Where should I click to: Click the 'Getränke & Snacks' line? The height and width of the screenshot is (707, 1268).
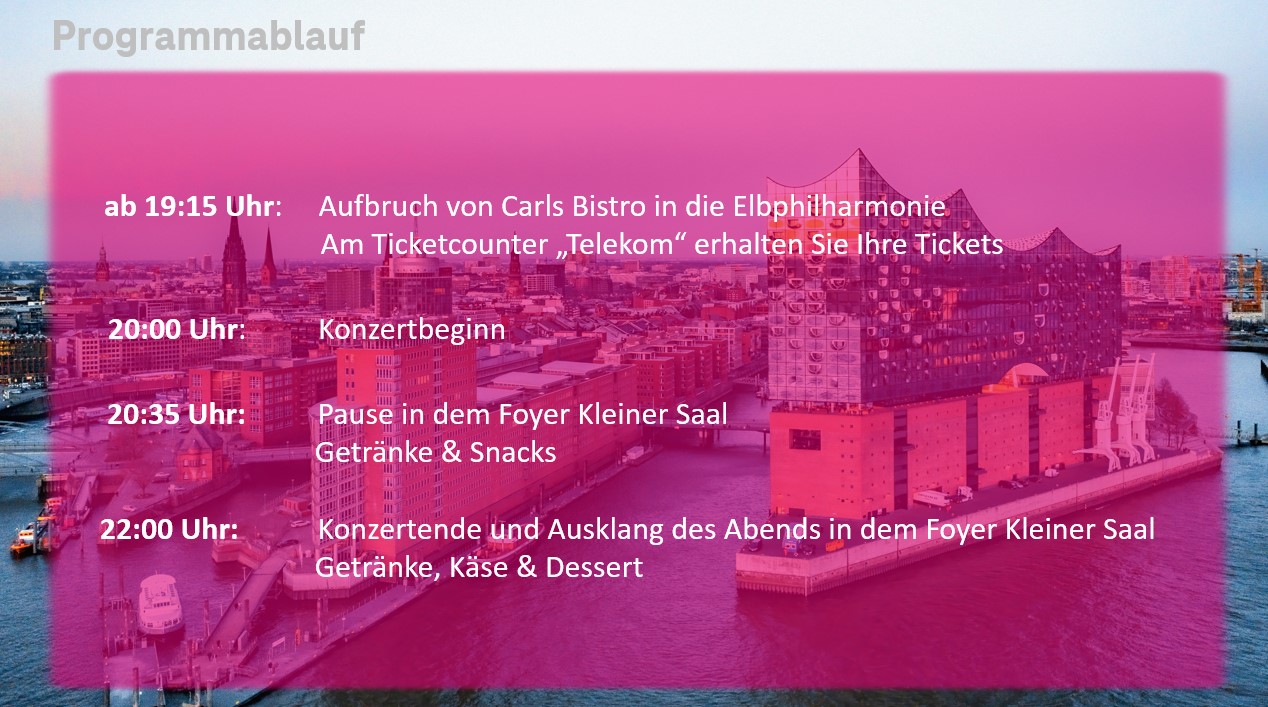[x=436, y=452]
